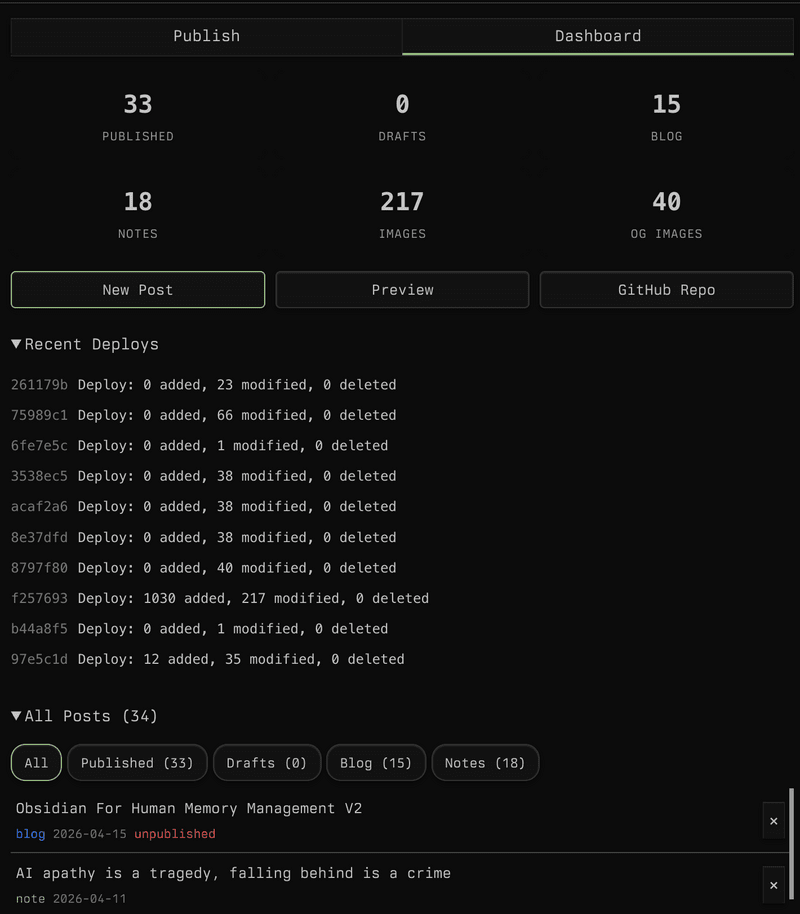Viewport: 800px width, 914px height.
Task: Open the Obsidian For Human Memory Management post
Action: tap(186, 808)
